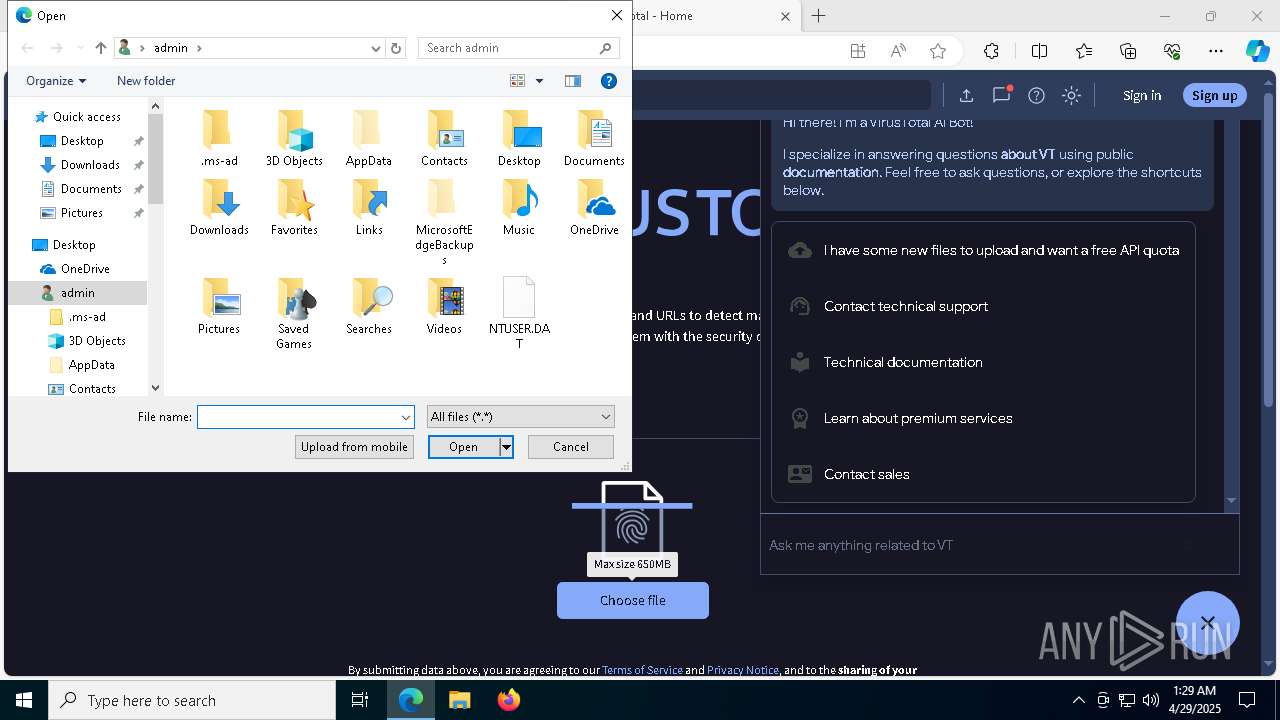Click Upload from mobile button

point(354,447)
